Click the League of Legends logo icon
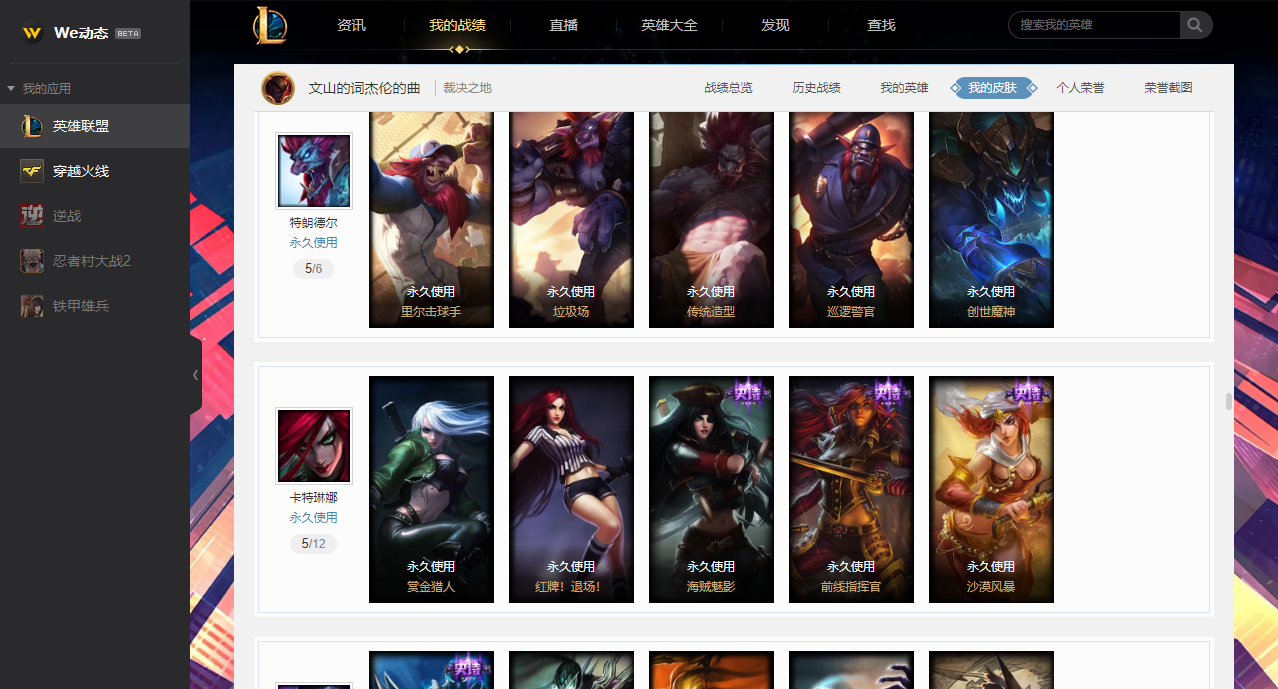This screenshot has height=689, width=1278. [x=269, y=25]
